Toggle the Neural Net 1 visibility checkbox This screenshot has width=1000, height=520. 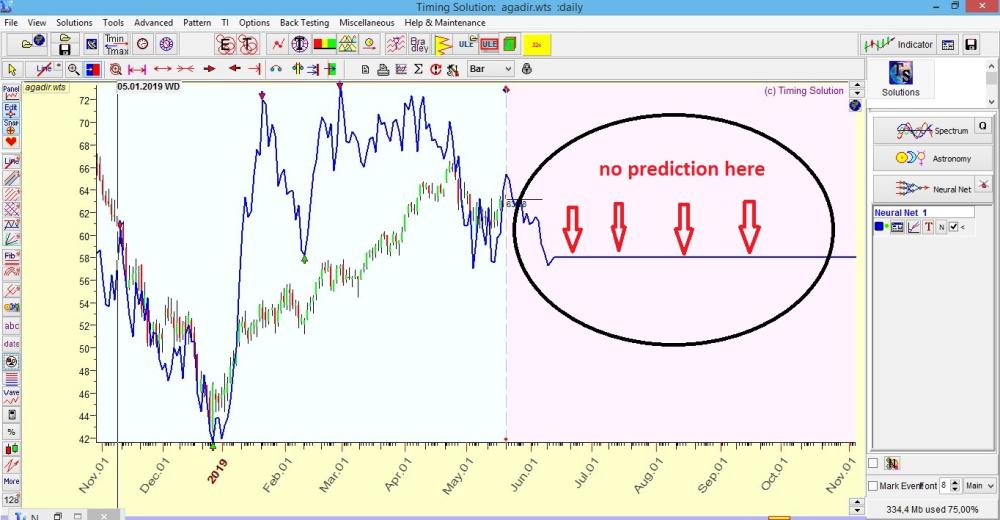pyautogui.click(x=953, y=227)
